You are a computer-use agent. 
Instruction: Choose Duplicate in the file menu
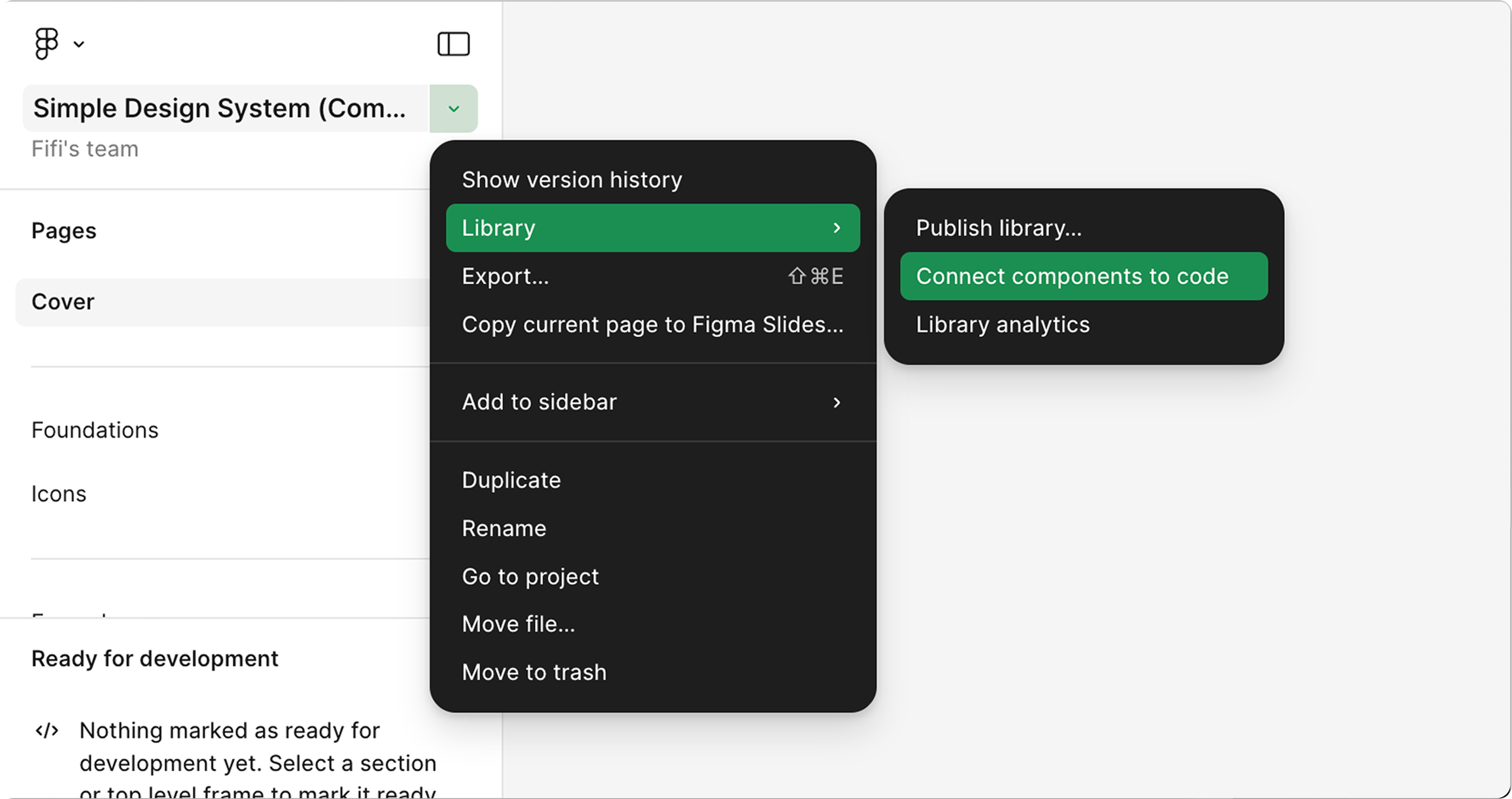point(511,480)
